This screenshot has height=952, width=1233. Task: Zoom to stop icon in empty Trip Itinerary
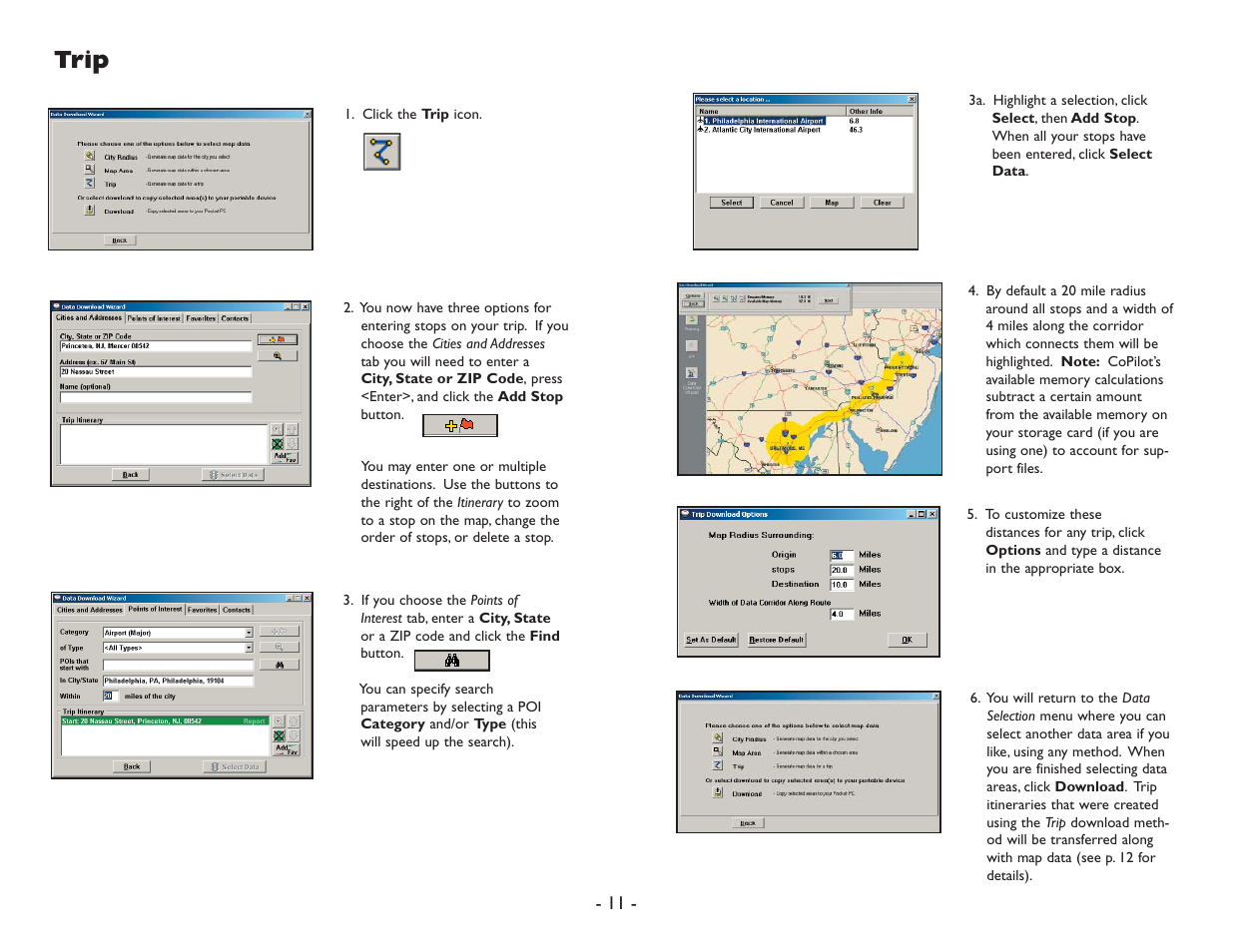pos(277,429)
